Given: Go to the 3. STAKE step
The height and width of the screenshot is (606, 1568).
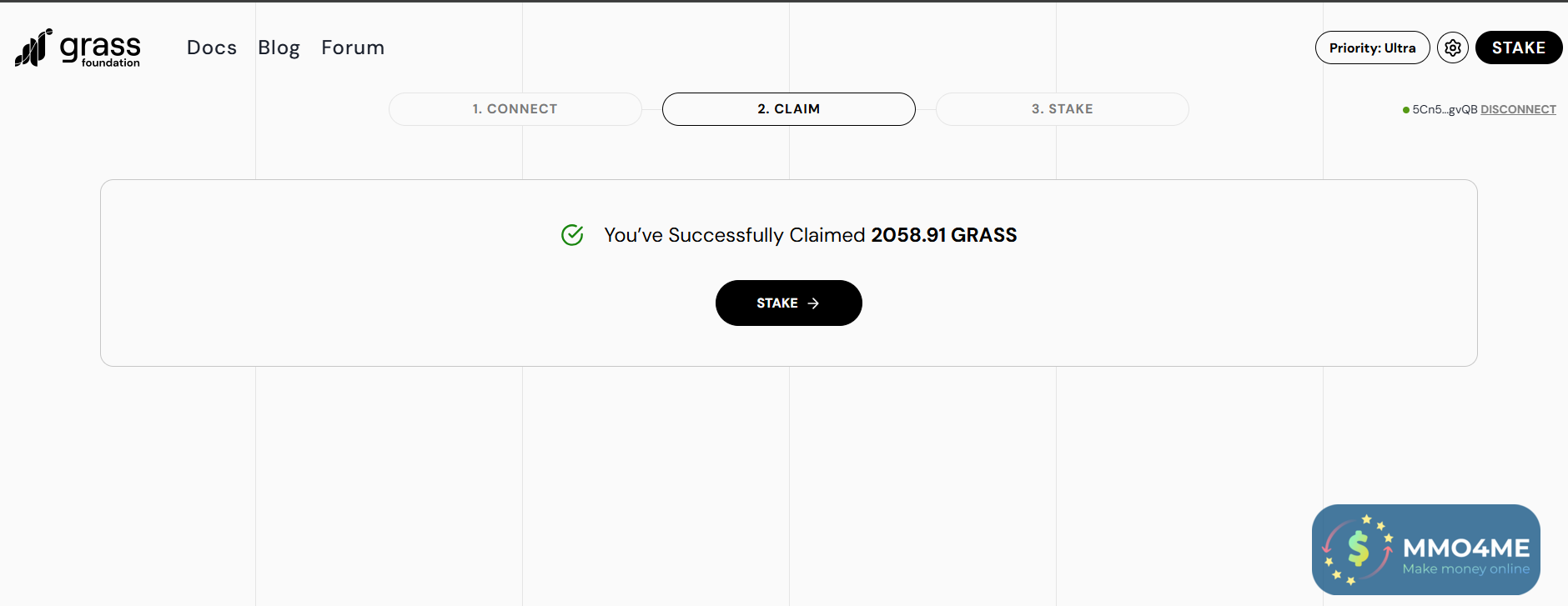Looking at the screenshot, I should tap(1062, 109).
